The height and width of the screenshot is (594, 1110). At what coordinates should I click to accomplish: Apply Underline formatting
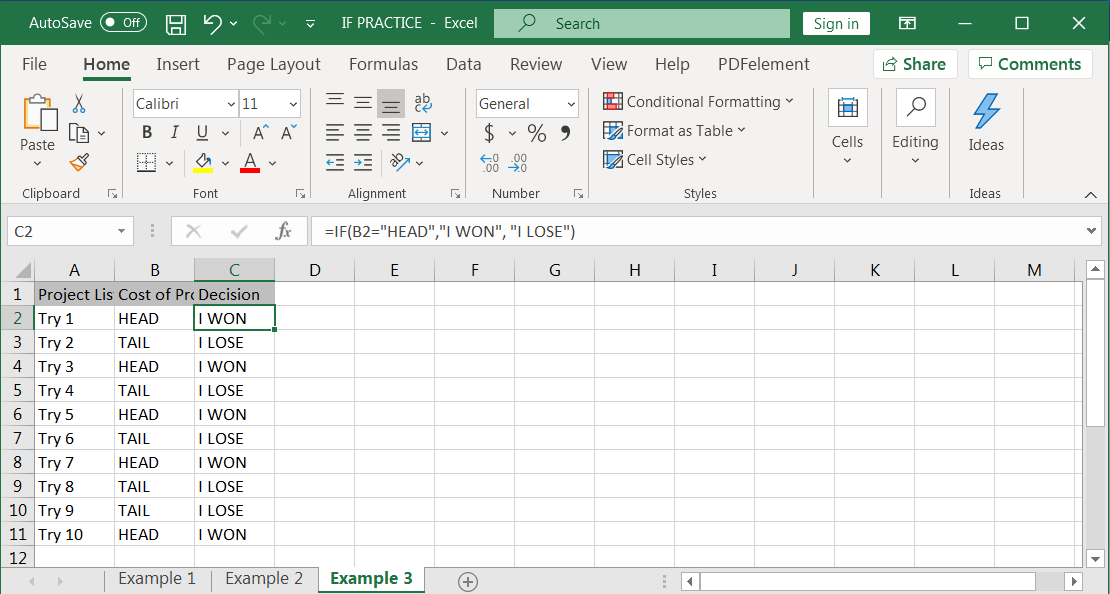[x=202, y=132]
